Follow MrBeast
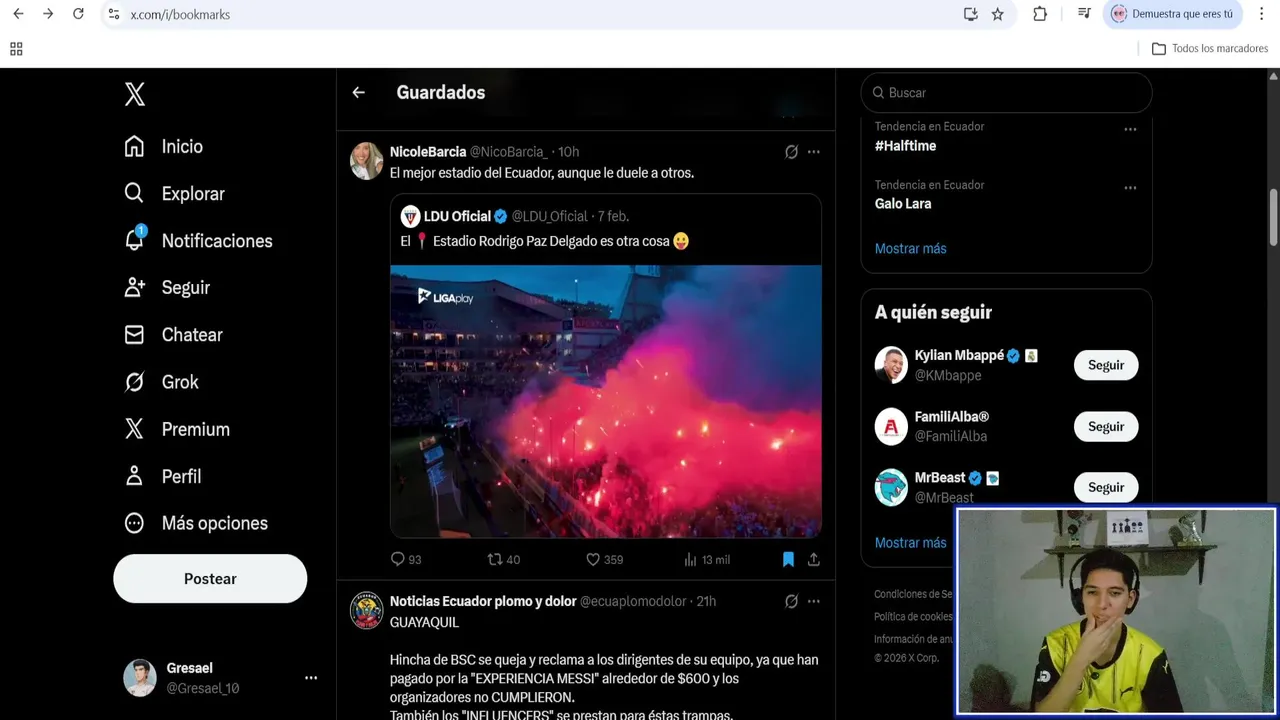Image resolution: width=1280 pixels, height=720 pixels. click(1106, 487)
